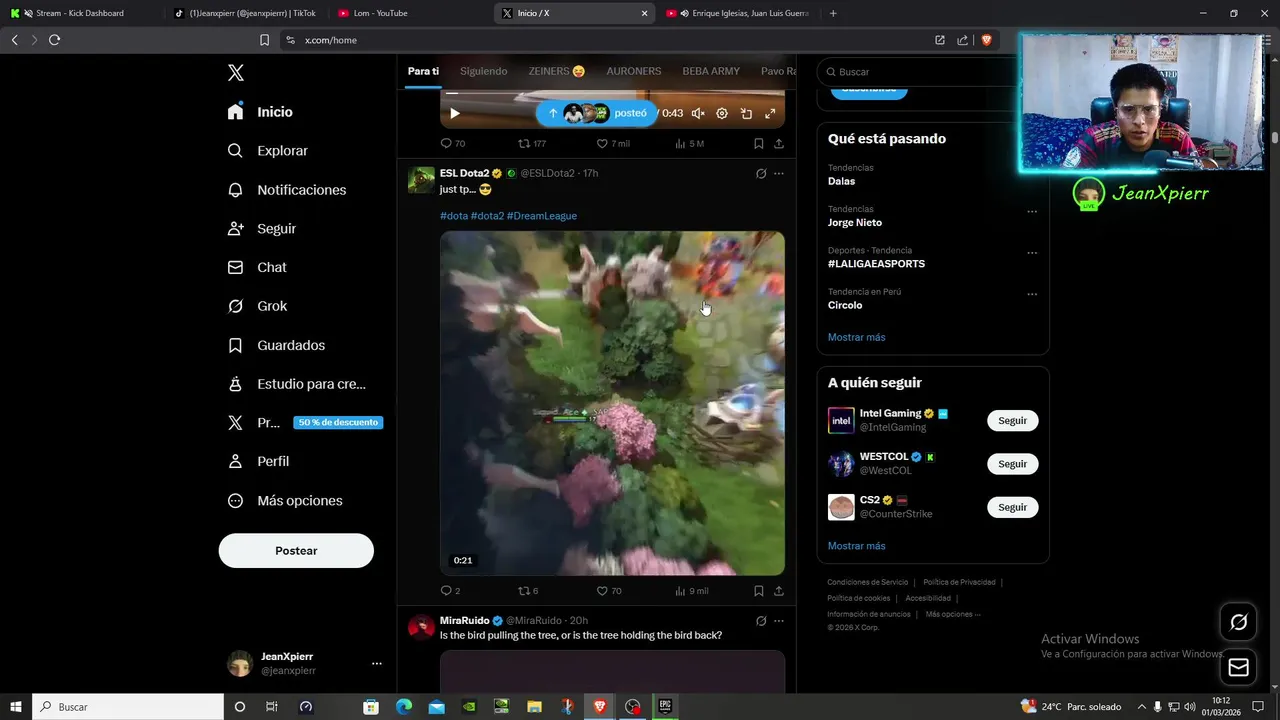Switch to BEBA ARMY list tab
The height and width of the screenshot is (720, 1280).
711,71
